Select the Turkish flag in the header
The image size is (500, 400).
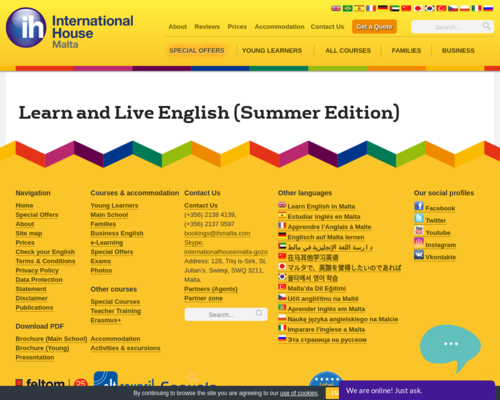pos(441,8)
